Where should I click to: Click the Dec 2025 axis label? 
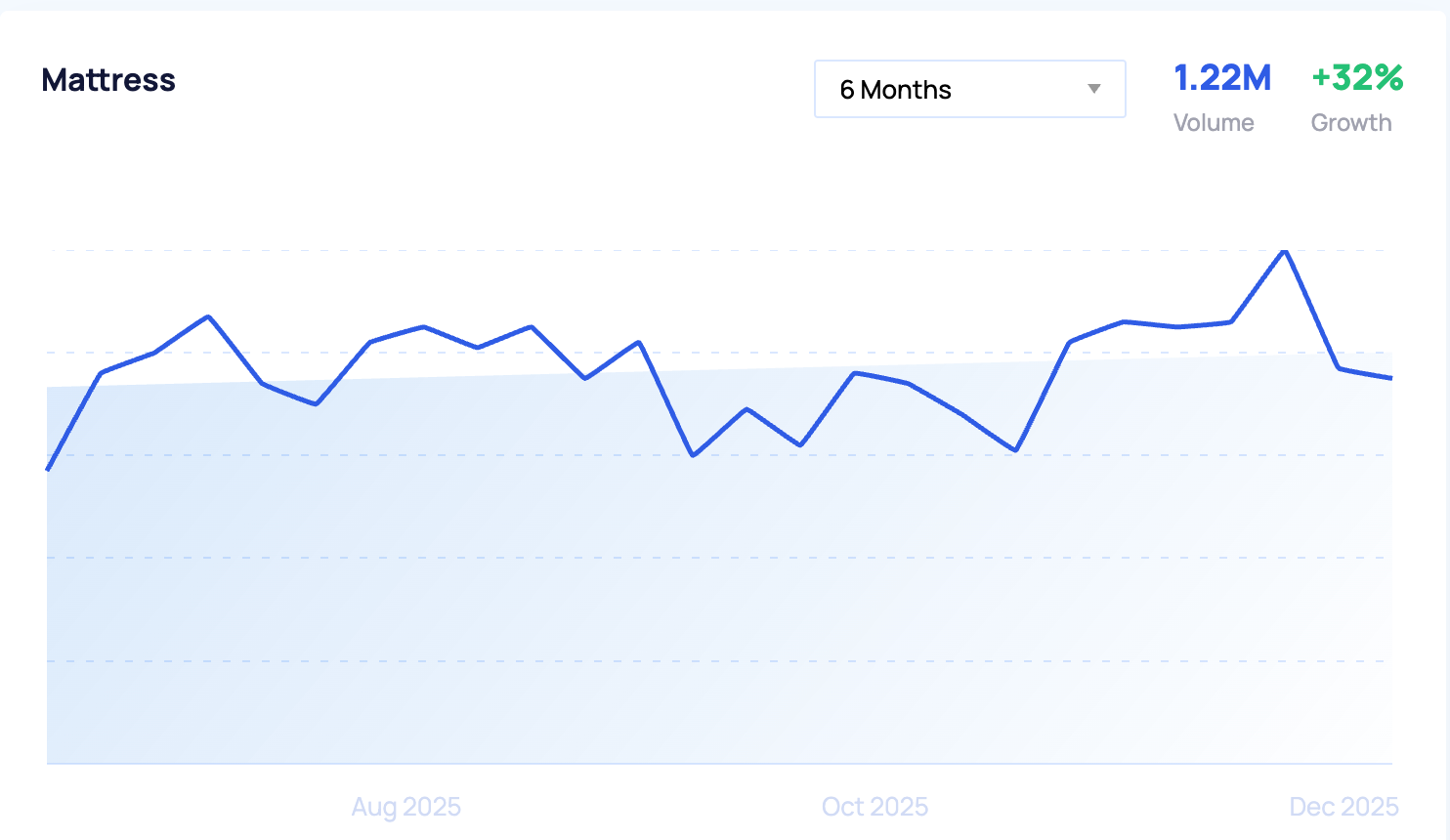tap(1343, 807)
